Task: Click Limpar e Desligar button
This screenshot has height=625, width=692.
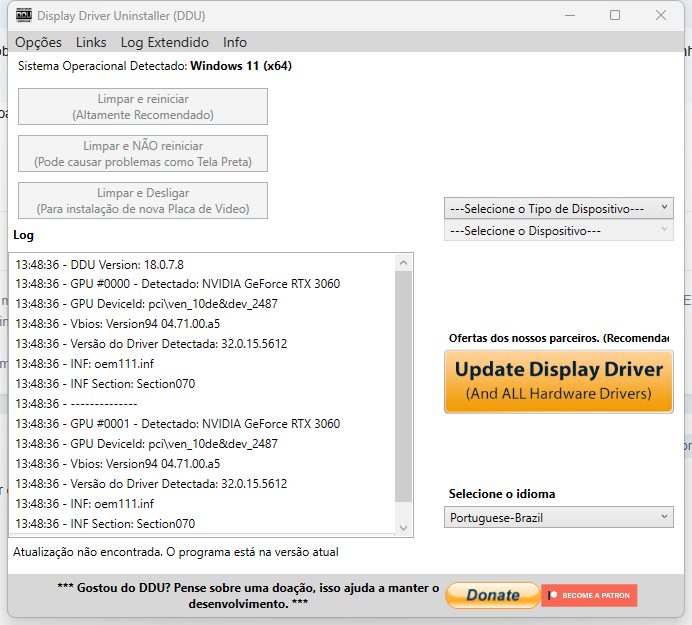Action: [x=143, y=201]
